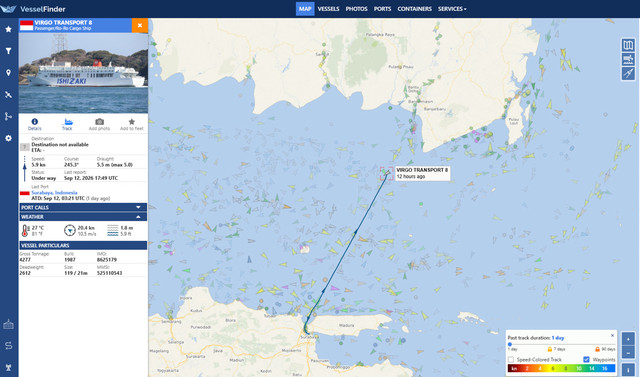Open the Details info icon

pos(35,122)
